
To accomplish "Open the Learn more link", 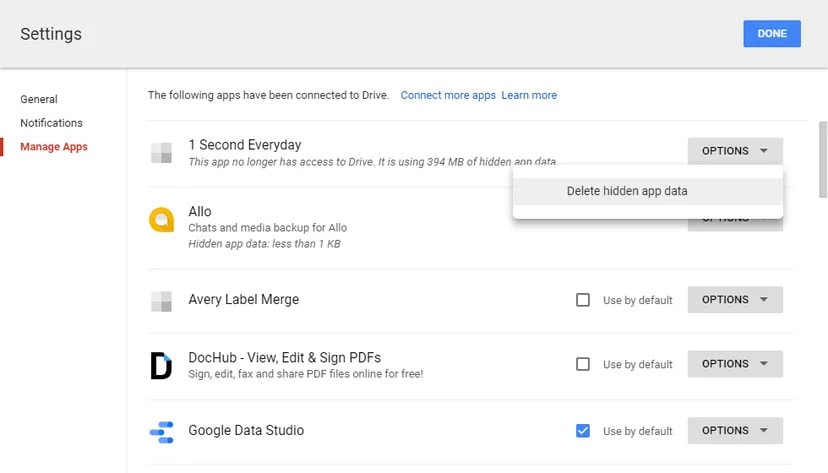I will pyautogui.click(x=529, y=95).
